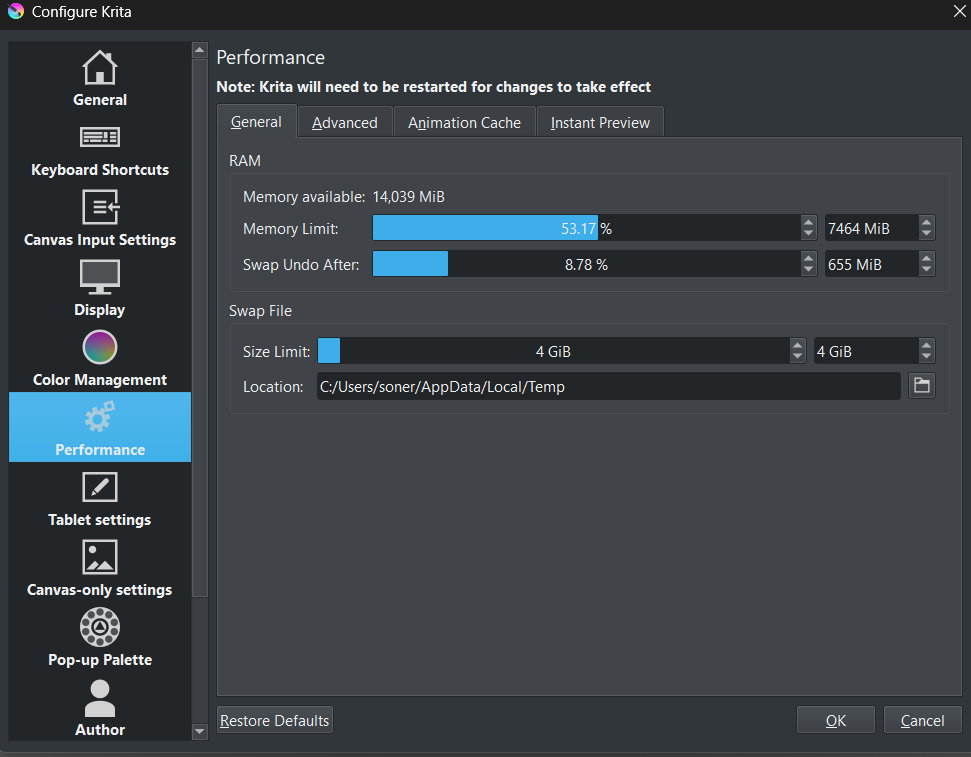Image resolution: width=971 pixels, height=757 pixels.
Task: Open the General settings page
Action: click(x=100, y=77)
